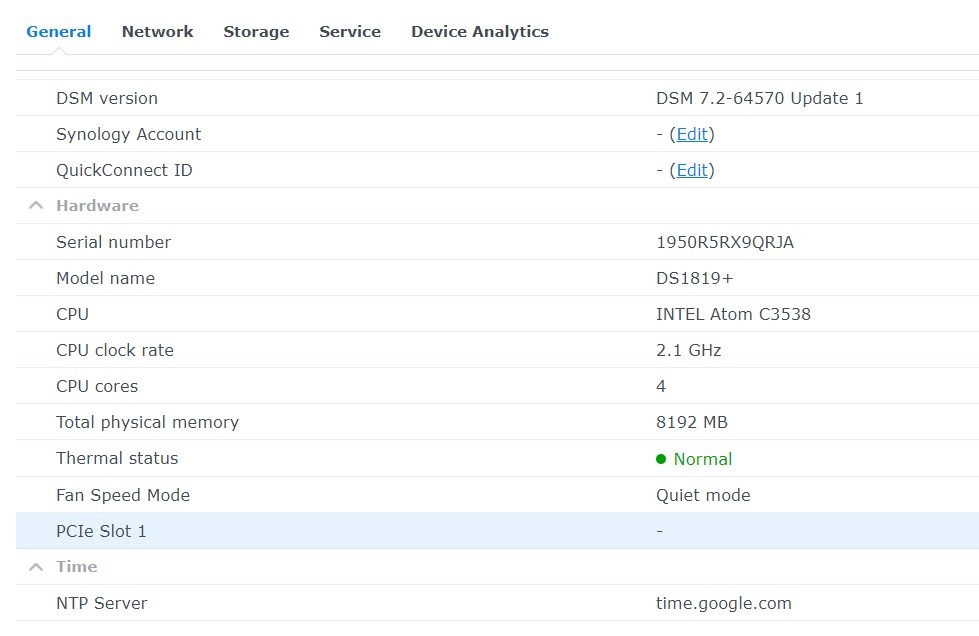The width and height of the screenshot is (979, 636).
Task: Collapse the Hardware section chevron
Action: click(36, 205)
